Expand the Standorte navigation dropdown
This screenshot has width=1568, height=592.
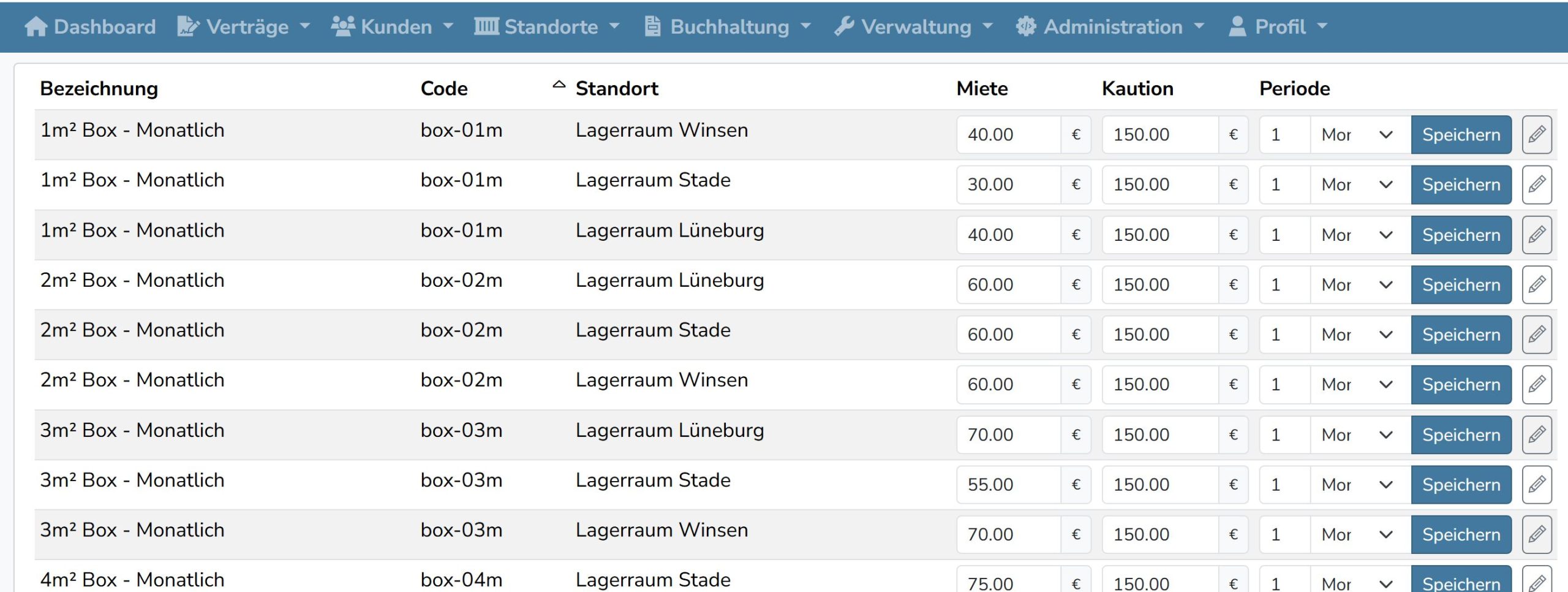click(547, 26)
